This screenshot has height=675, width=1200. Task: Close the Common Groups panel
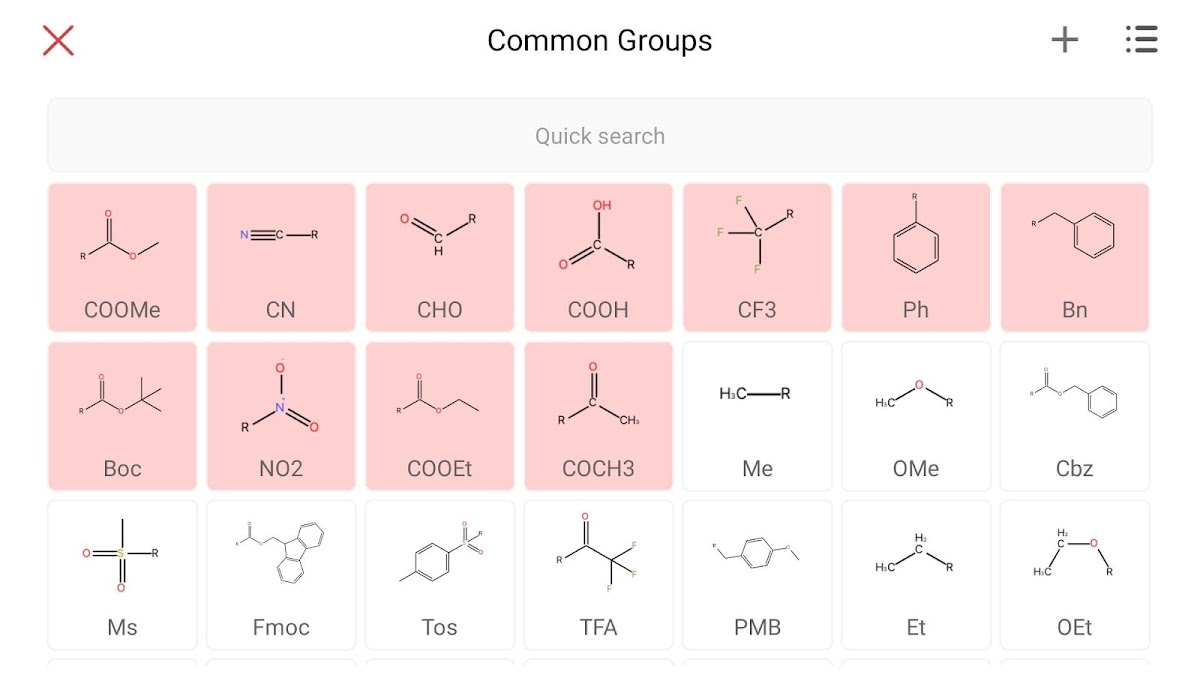58,40
